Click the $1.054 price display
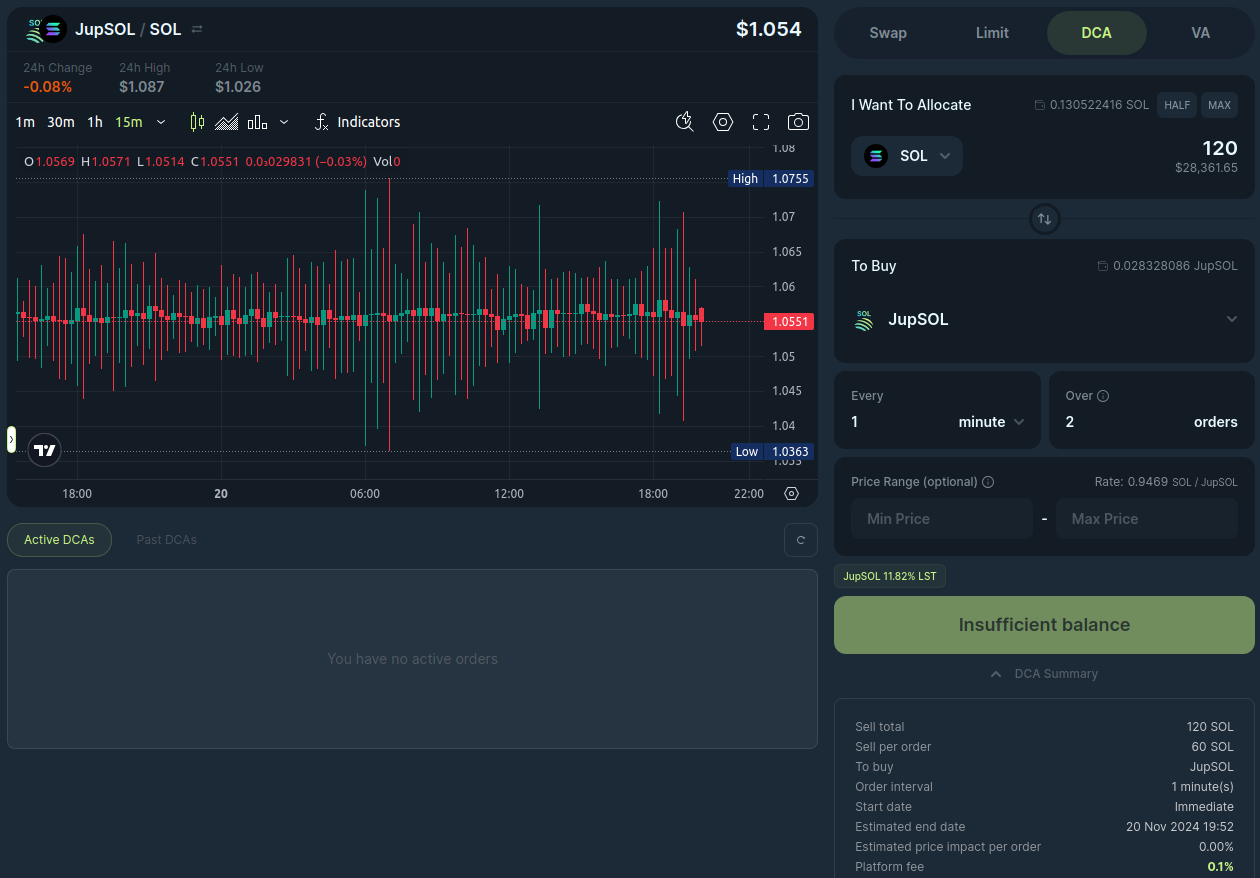The height and width of the screenshot is (878, 1260). click(768, 29)
